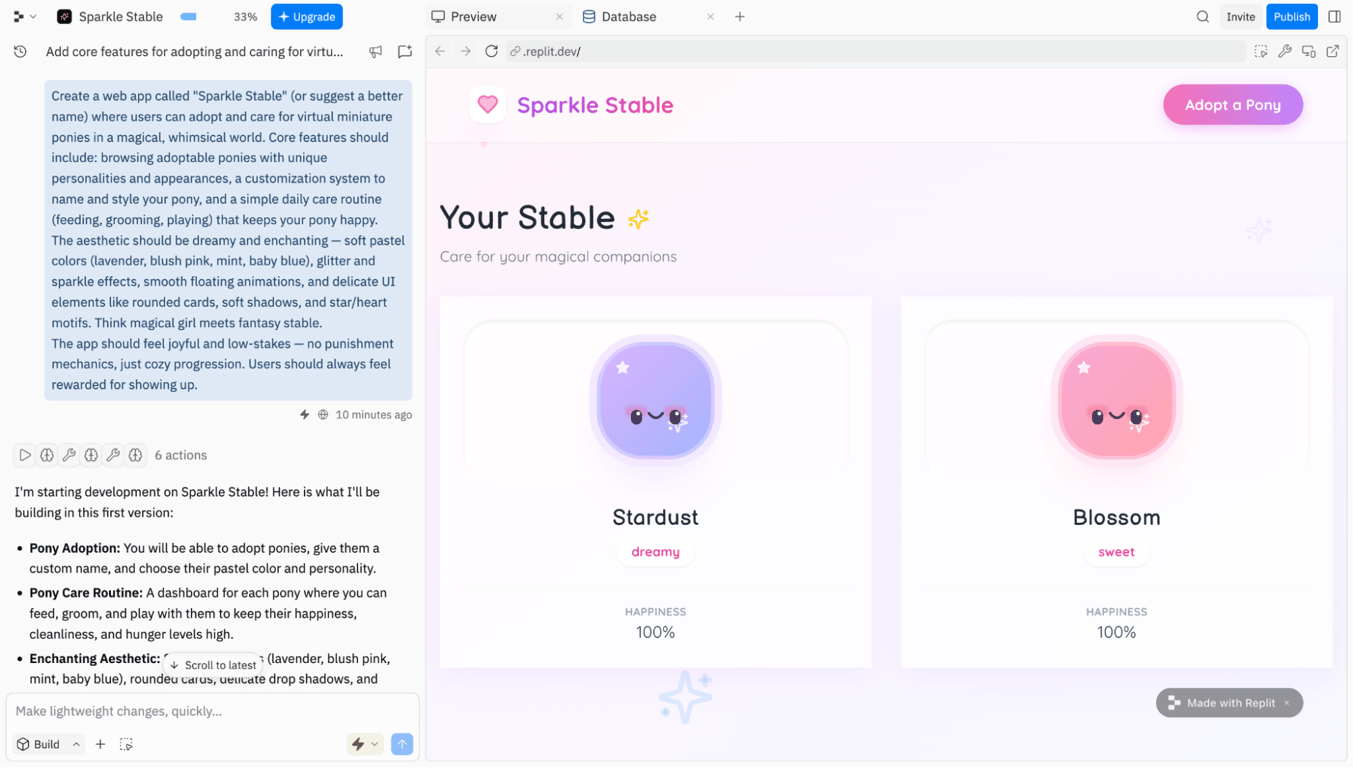Screen dimensions: 1353x768
Task: Switch to the Database tab
Action: (629, 16)
